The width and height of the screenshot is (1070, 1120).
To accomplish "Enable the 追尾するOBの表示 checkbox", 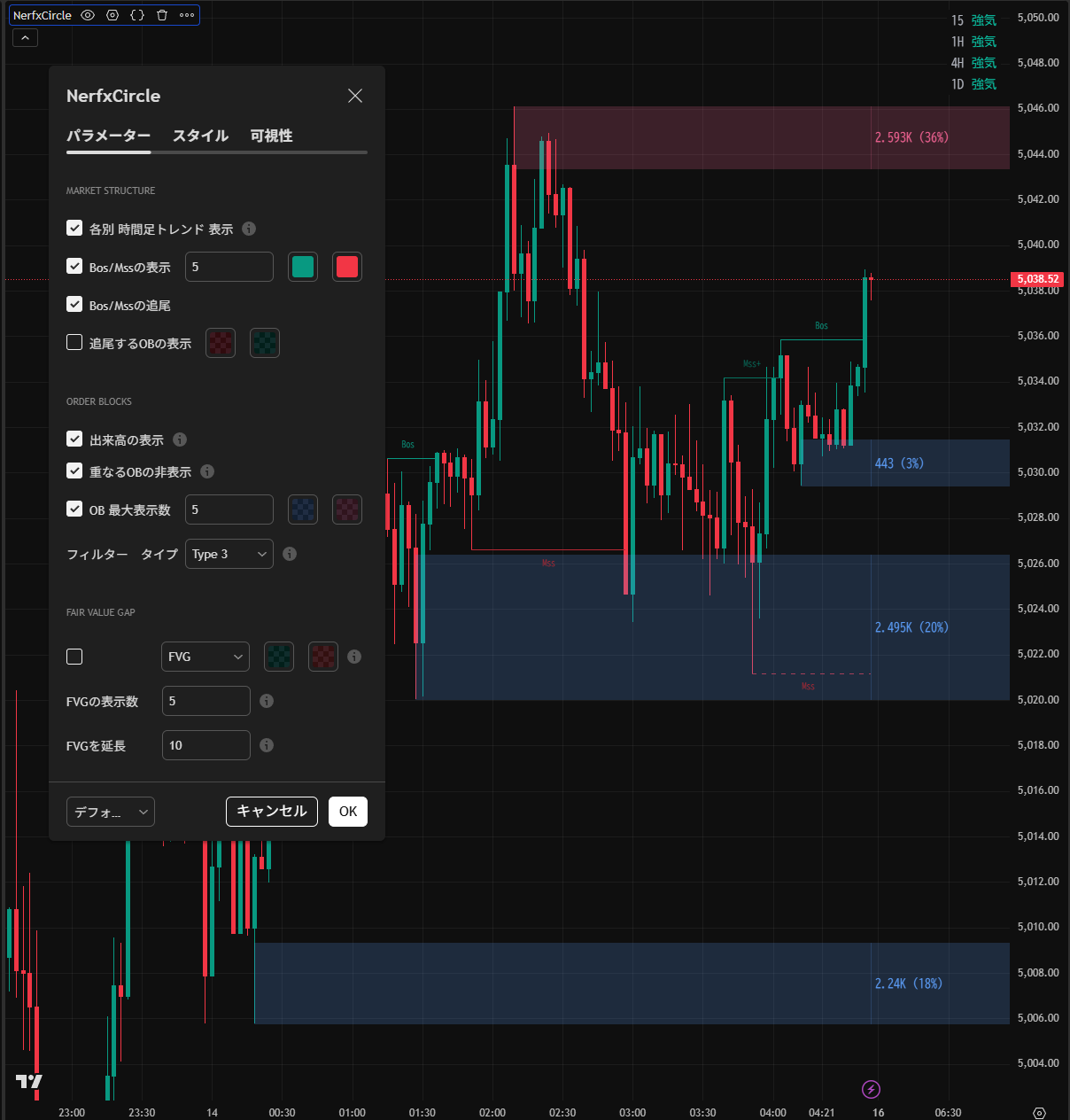I will tap(74, 343).
